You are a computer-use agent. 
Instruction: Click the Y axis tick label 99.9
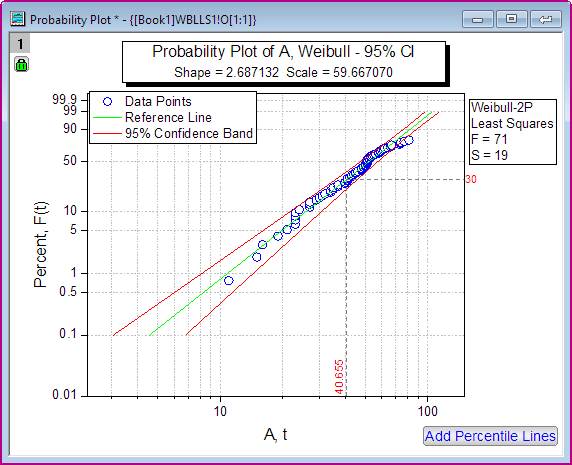[x=65, y=99]
